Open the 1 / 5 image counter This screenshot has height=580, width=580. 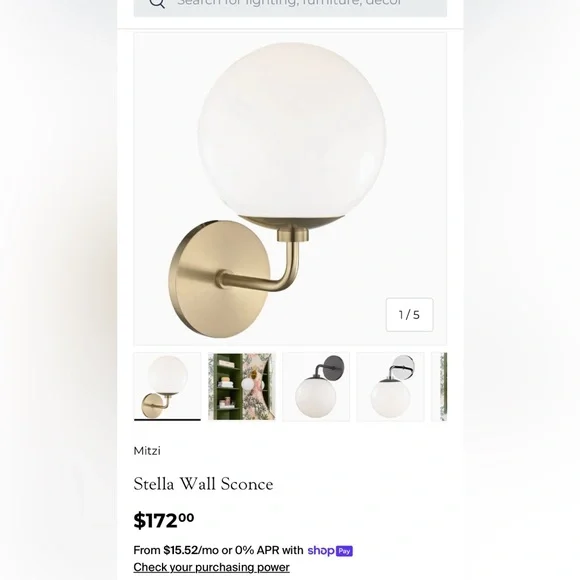(x=409, y=315)
